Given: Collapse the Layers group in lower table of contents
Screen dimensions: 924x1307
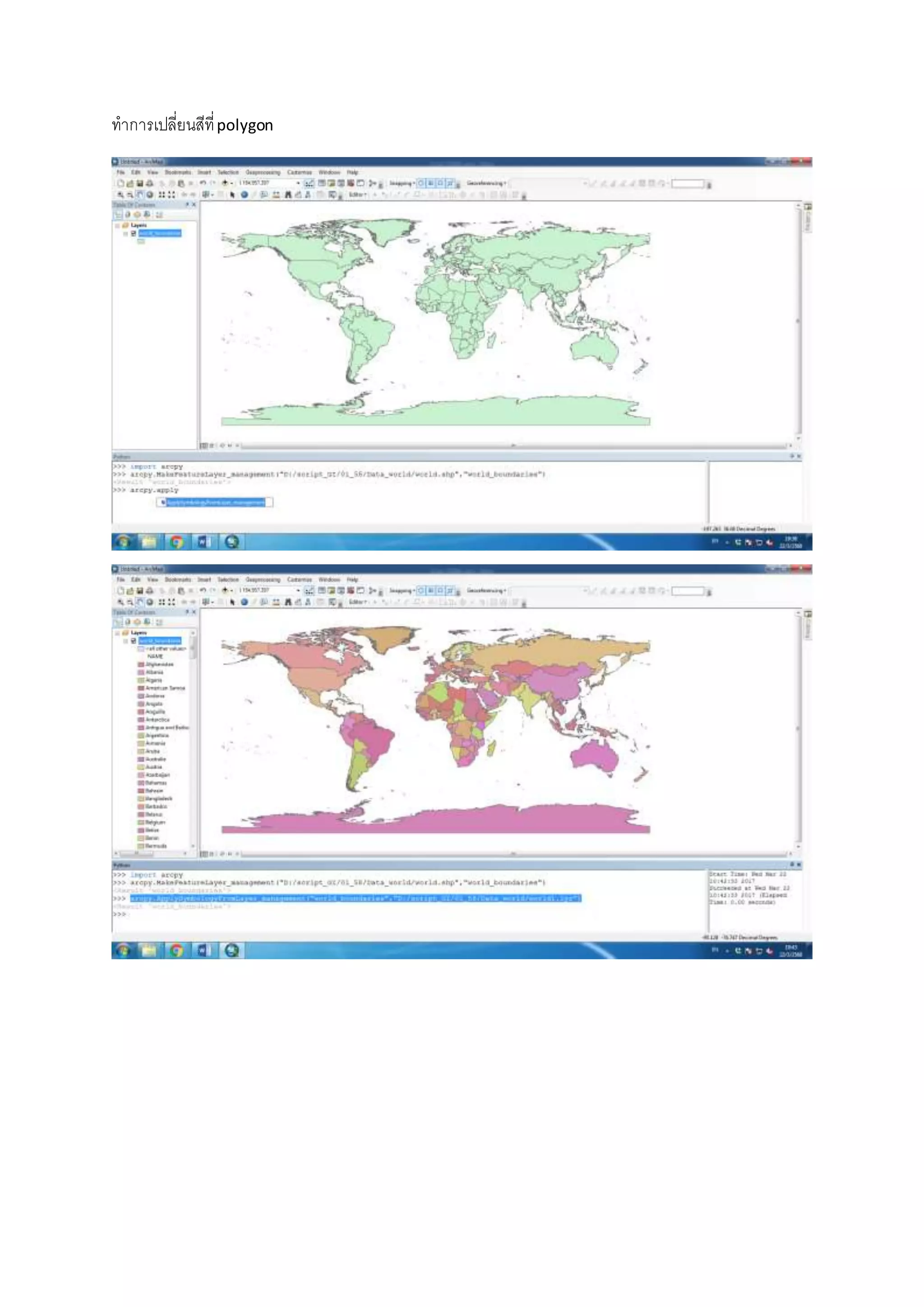Looking at the screenshot, I should tap(117, 633).
